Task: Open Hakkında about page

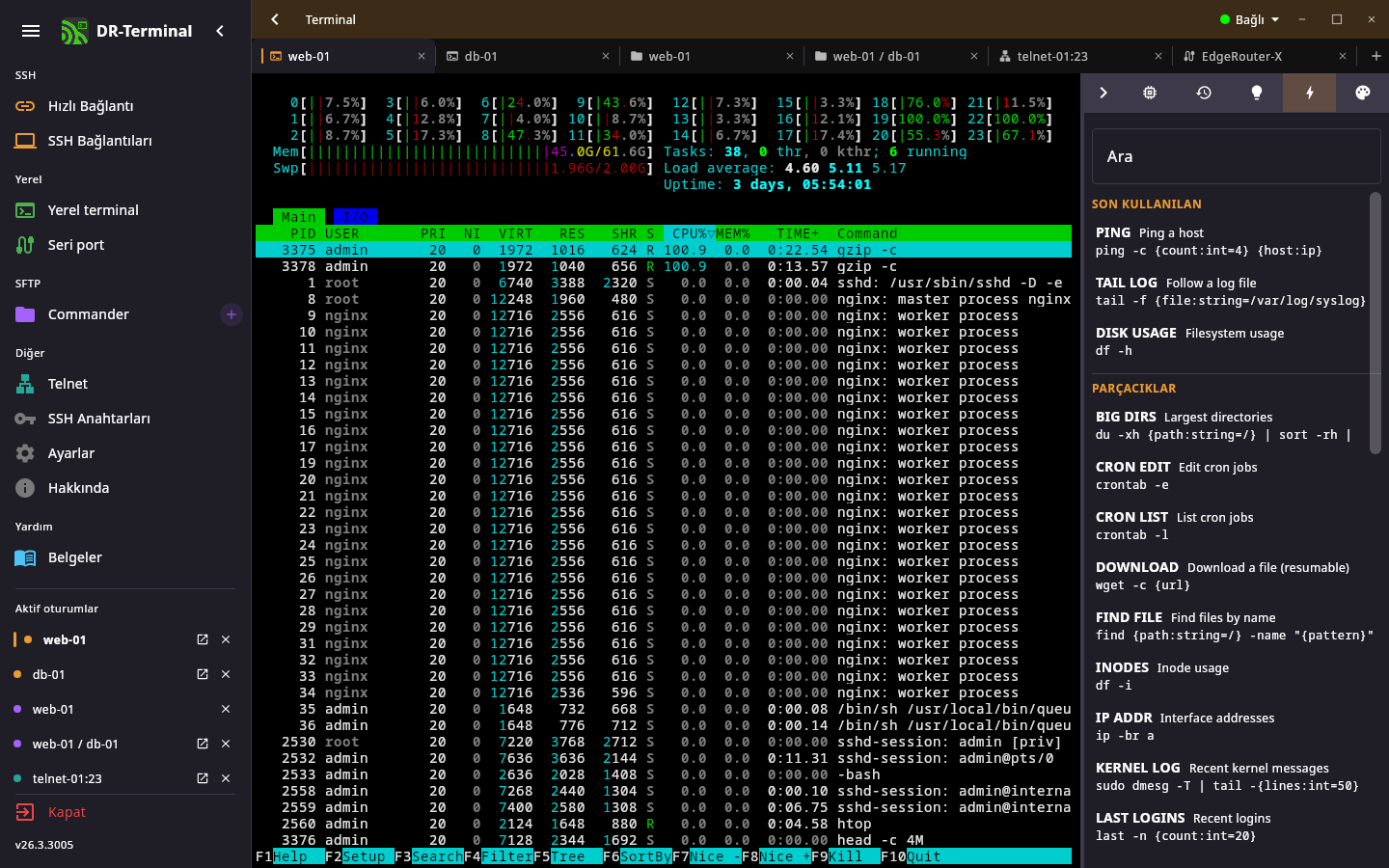Action: click(x=125, y=488)
